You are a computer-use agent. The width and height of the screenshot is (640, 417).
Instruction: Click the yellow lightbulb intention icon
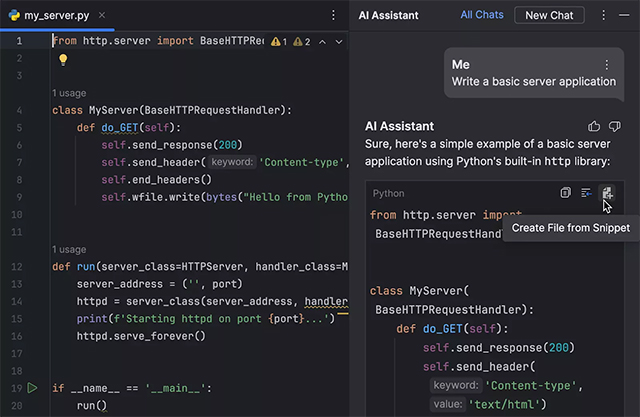62,60
